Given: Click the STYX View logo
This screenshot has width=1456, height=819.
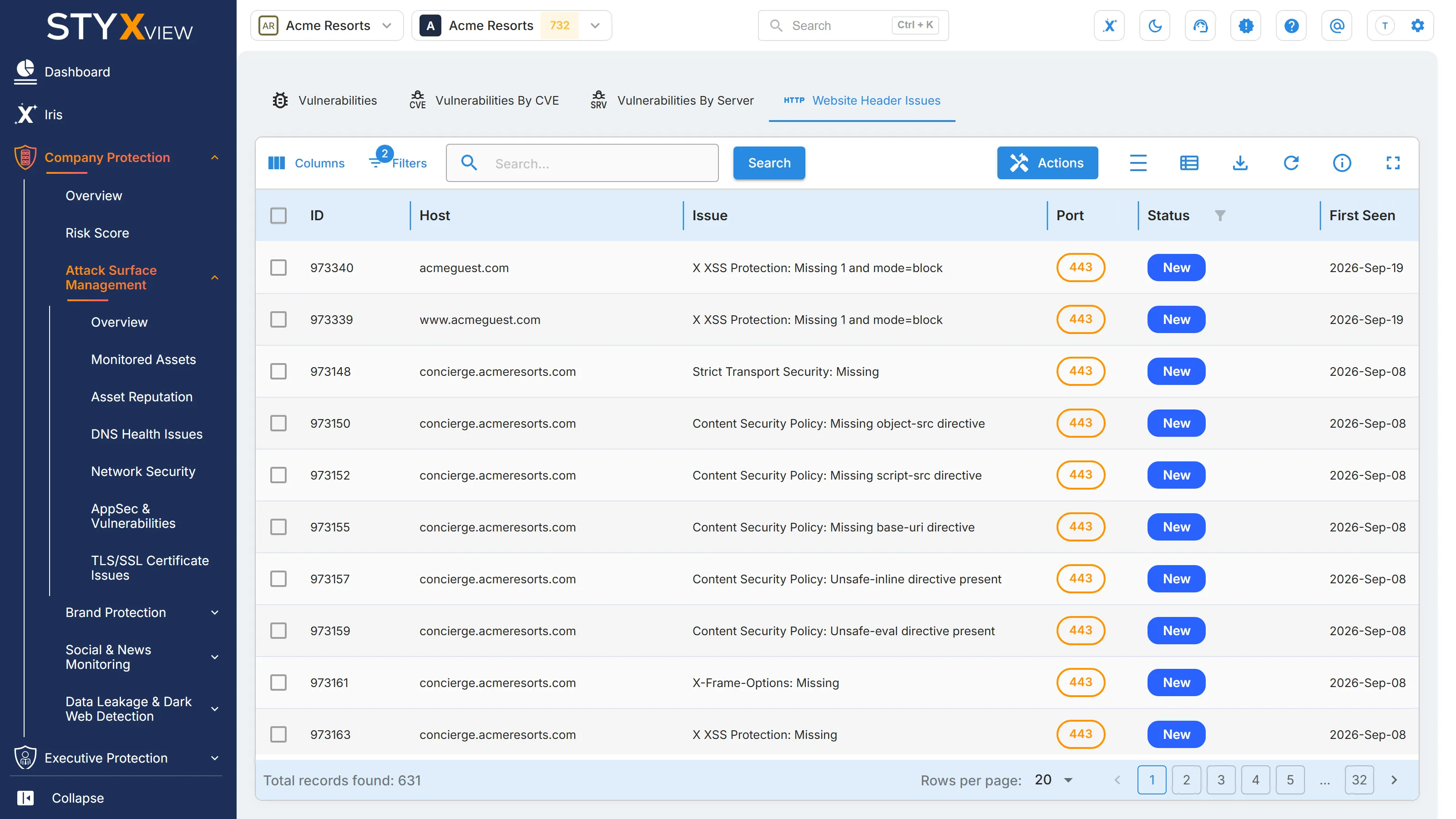Looking at the screenshot, I should tap(119, 27).
